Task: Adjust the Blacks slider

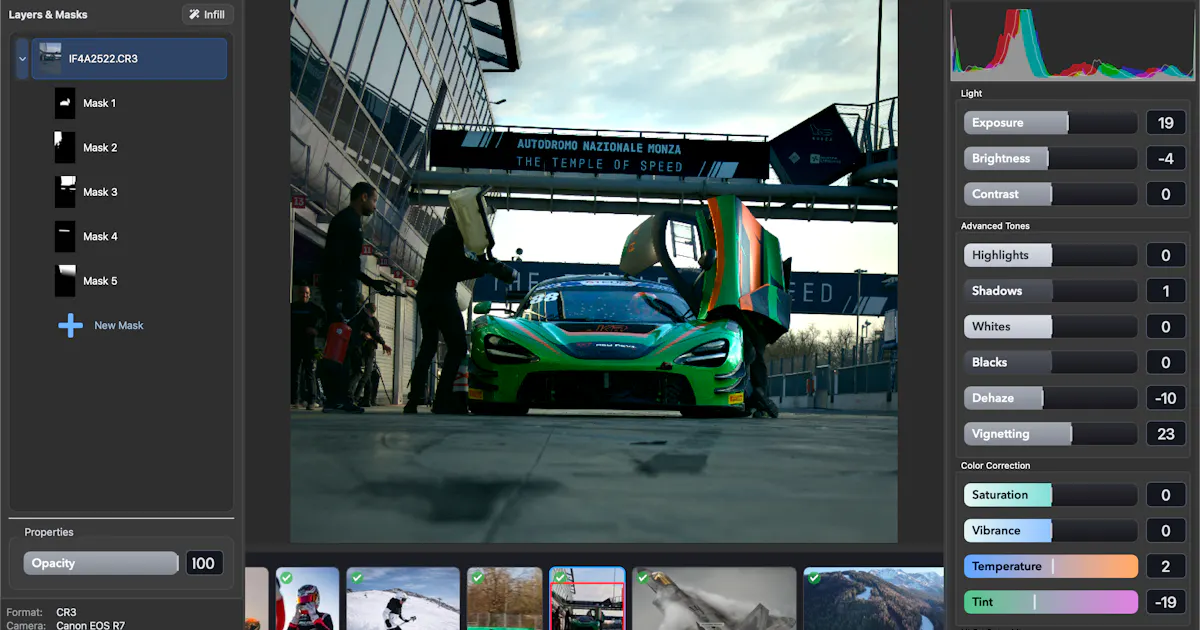Action: click(1051, 362)
